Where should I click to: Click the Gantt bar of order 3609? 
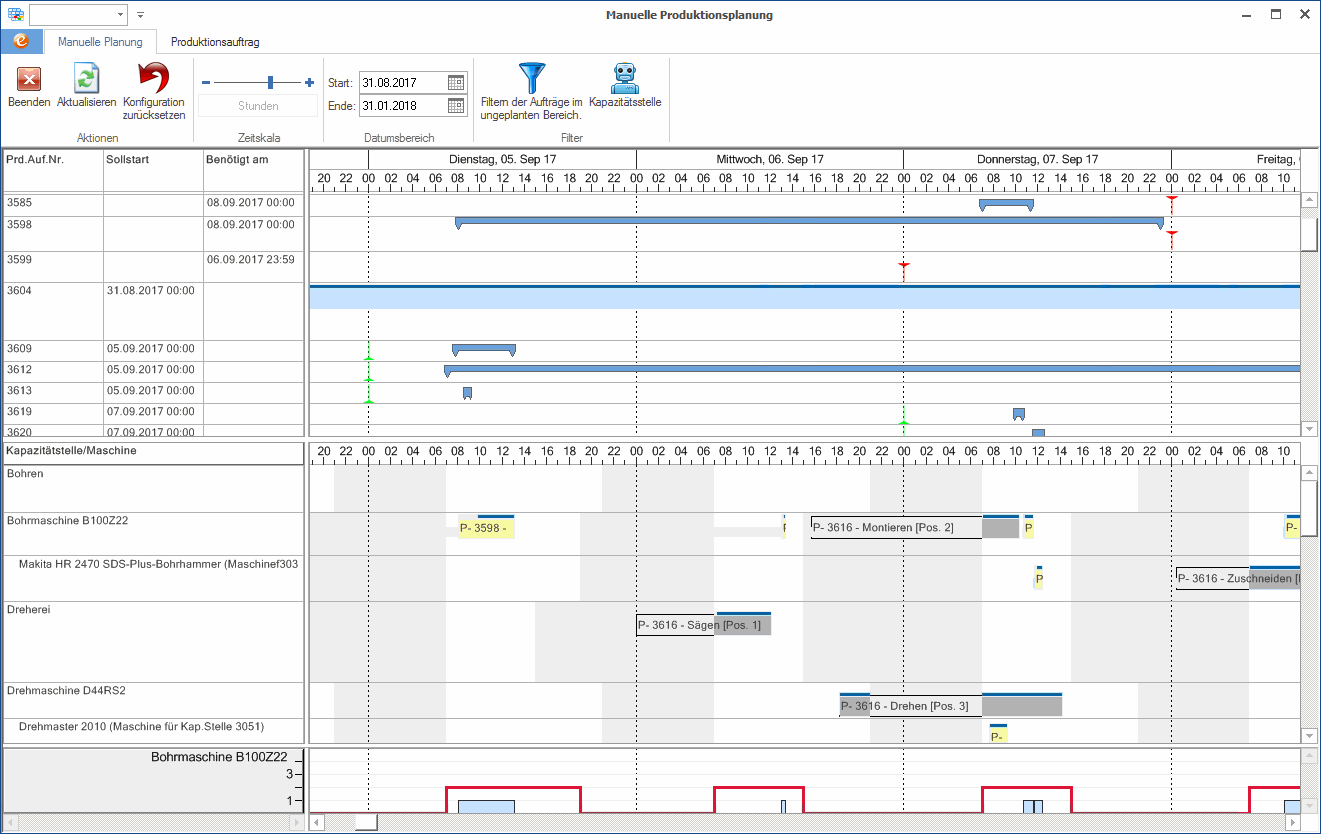[484, 349]
